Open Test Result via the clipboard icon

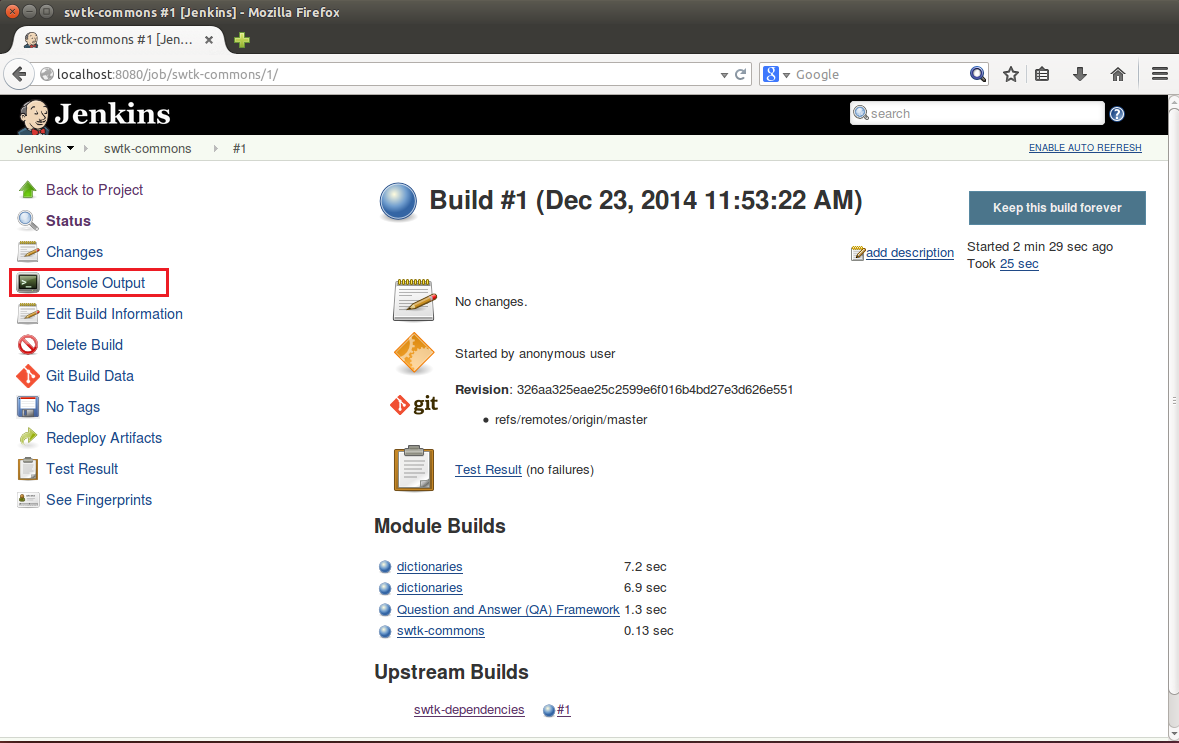27,468
